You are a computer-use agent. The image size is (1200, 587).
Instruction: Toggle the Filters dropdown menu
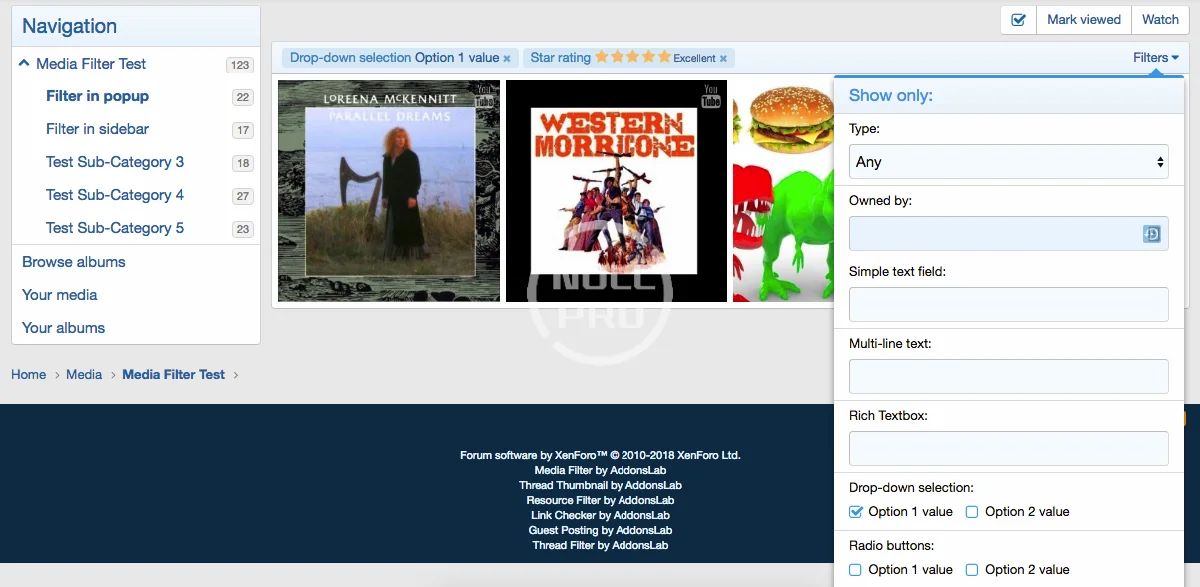pos(1155,58)
